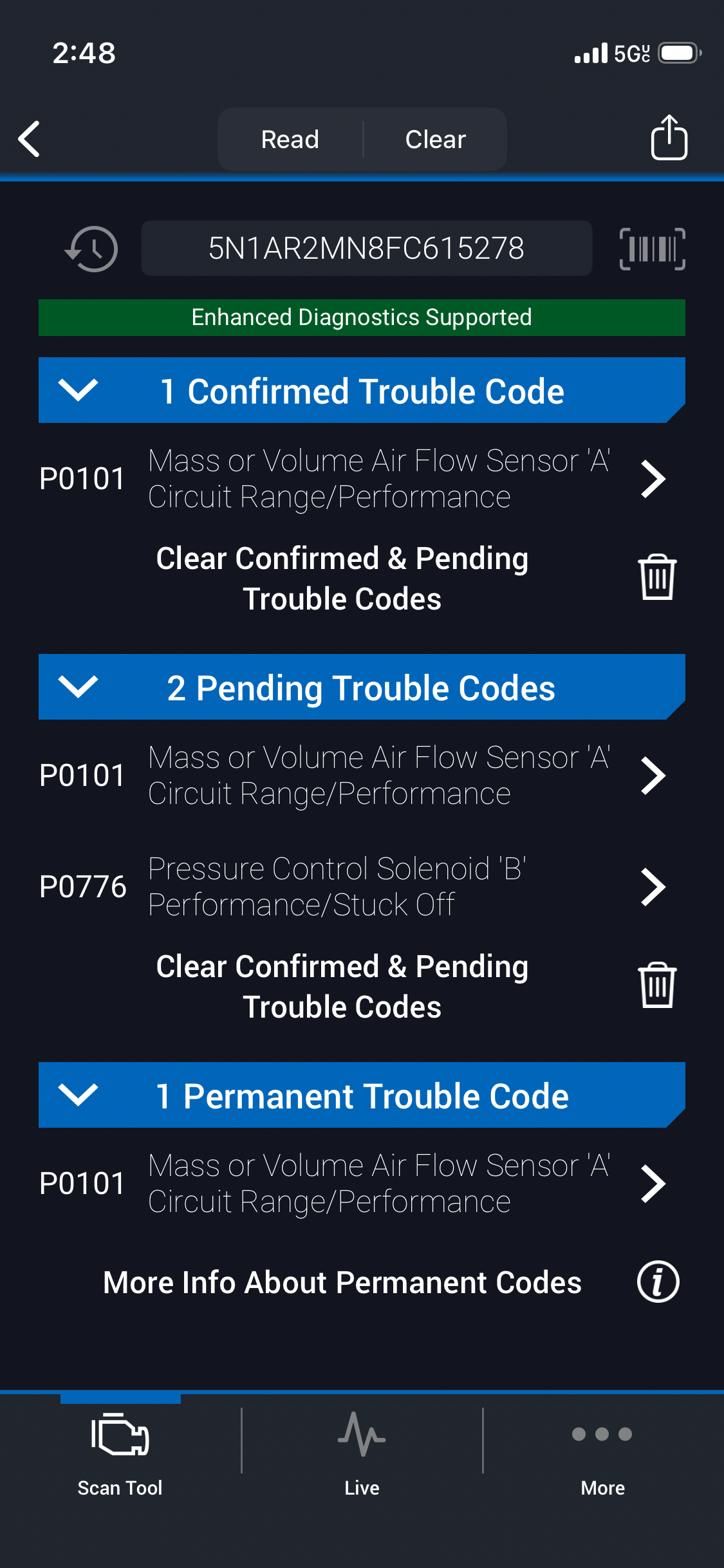Screen dimensions: 724x1568
Task: Tap the VIN barcode scanner icon
Action: coord(652,248)
